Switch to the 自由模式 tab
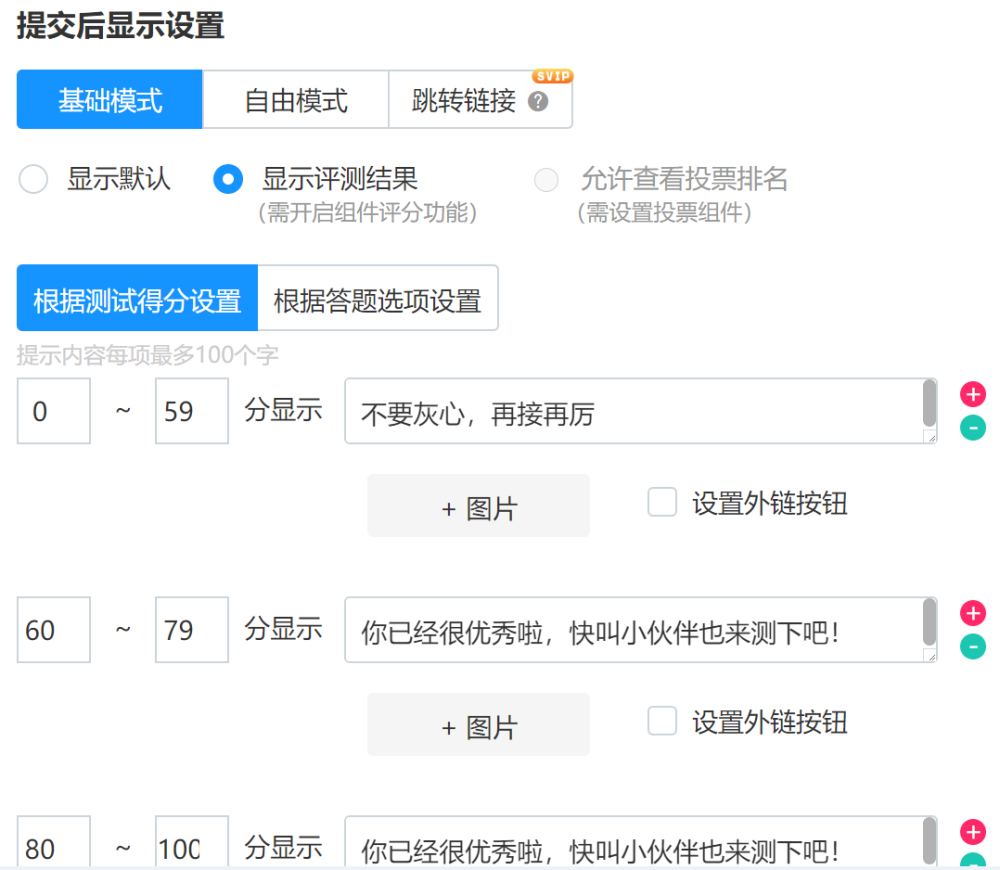Viewport: 1000px width, 870px height. pos(296,100)
